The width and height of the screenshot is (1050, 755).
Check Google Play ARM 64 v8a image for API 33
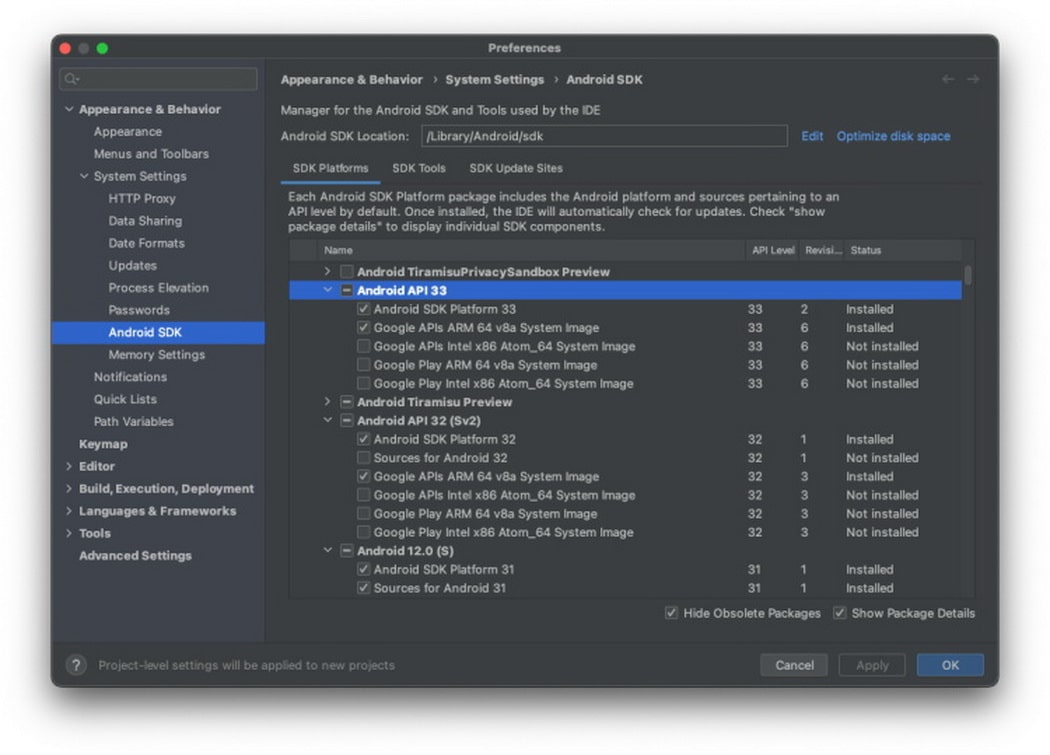(x=363, y=365)
